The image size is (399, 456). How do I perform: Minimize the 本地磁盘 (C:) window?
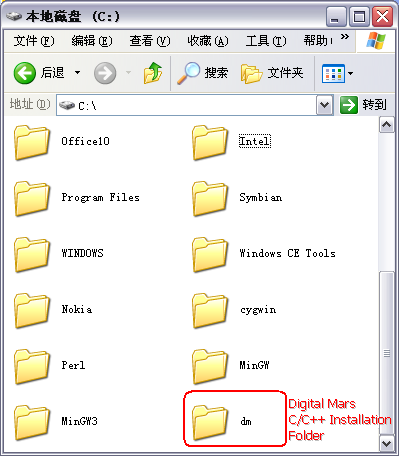coord(335,16)
